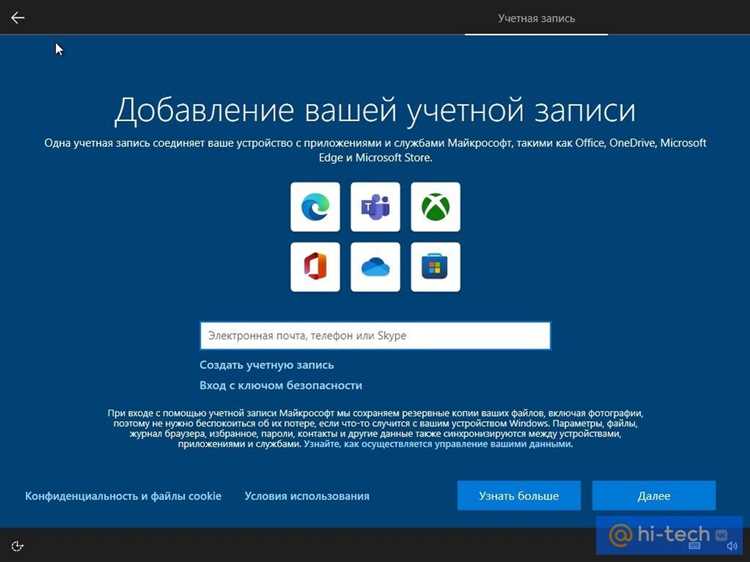The image size is (750, 562).
Task: Open the accessibility (Ease of Access) icon
Action: [17, 546]
